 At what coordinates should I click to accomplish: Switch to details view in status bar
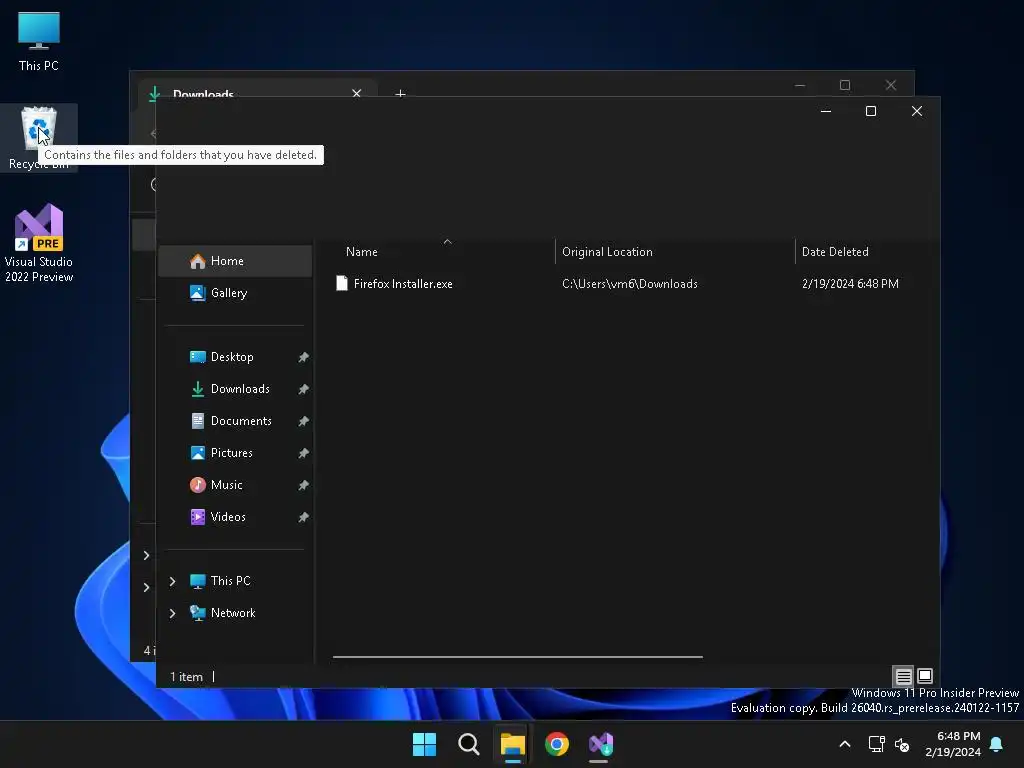coord(903,677)
